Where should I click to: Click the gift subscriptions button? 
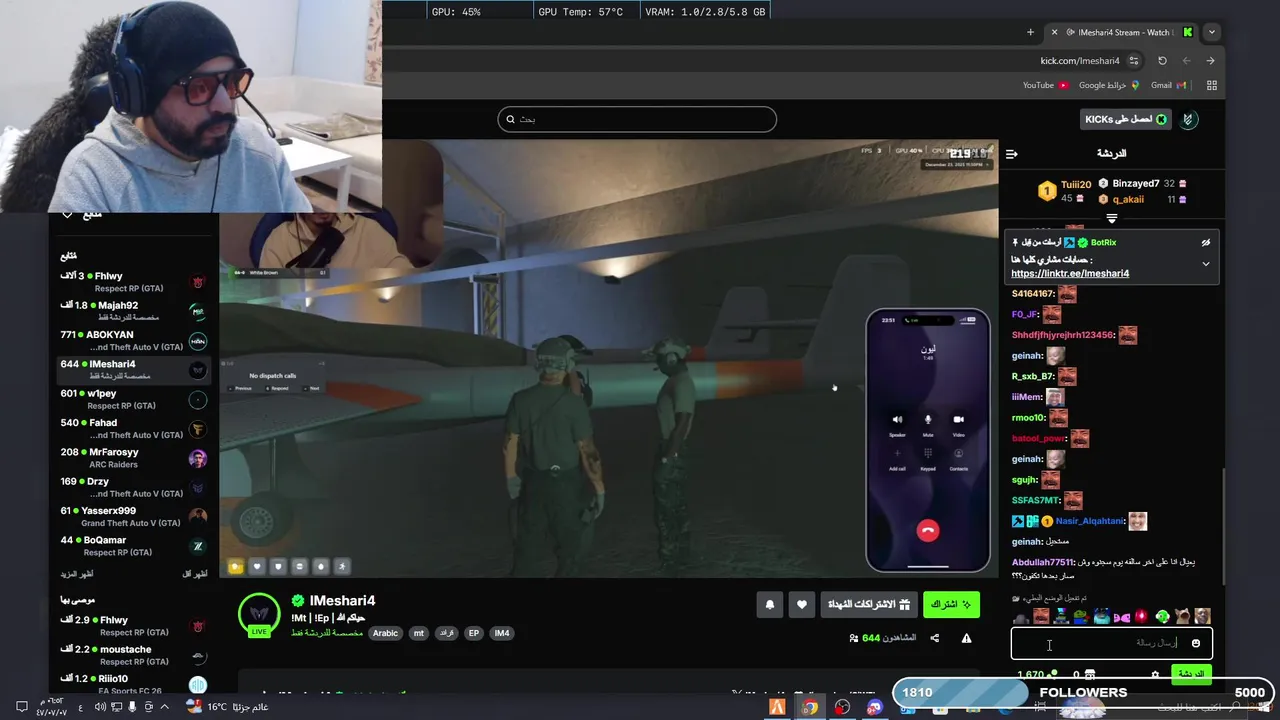click(869, 604)
